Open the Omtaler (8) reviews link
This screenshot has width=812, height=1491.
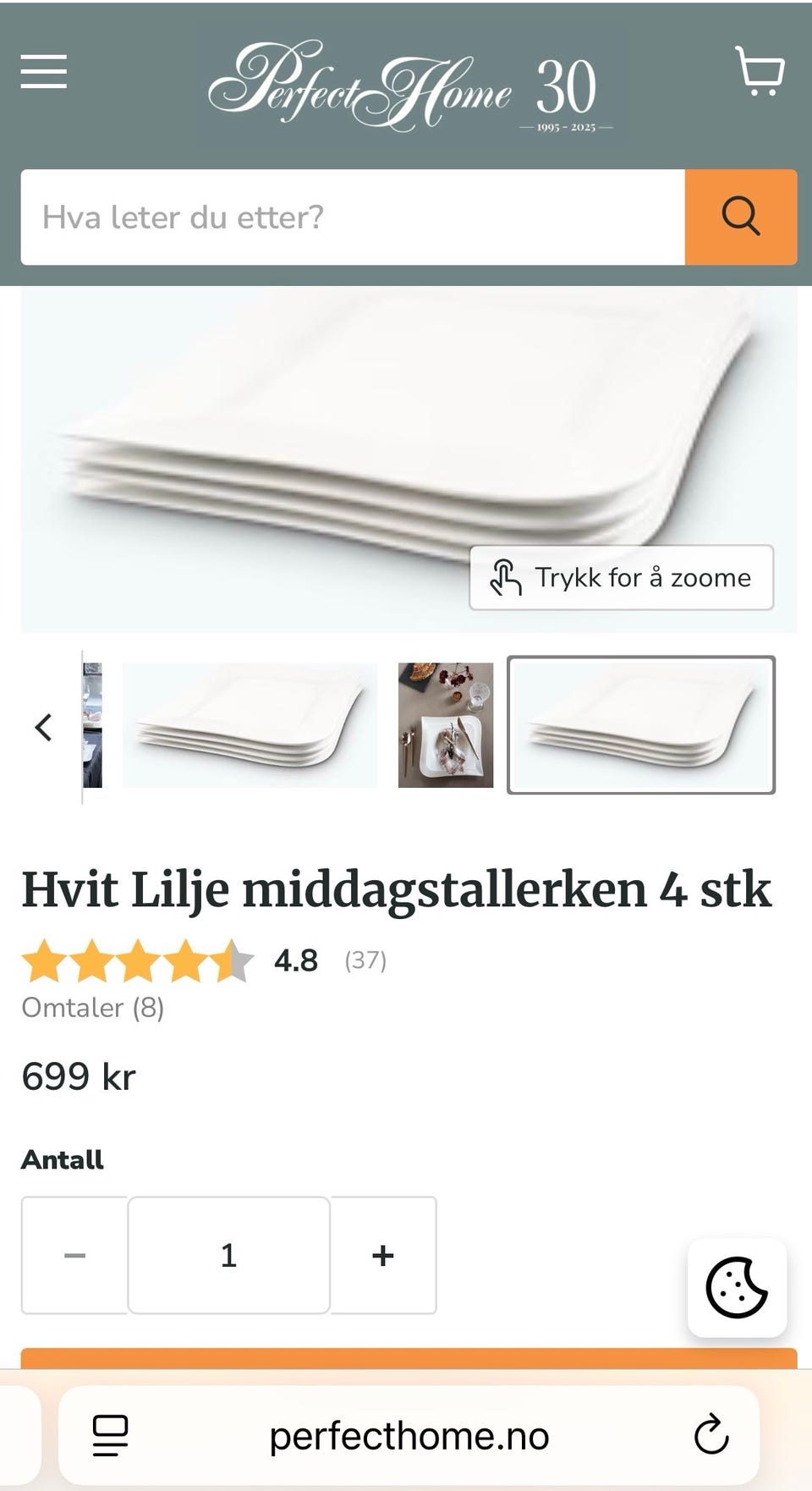(93, 1007)
